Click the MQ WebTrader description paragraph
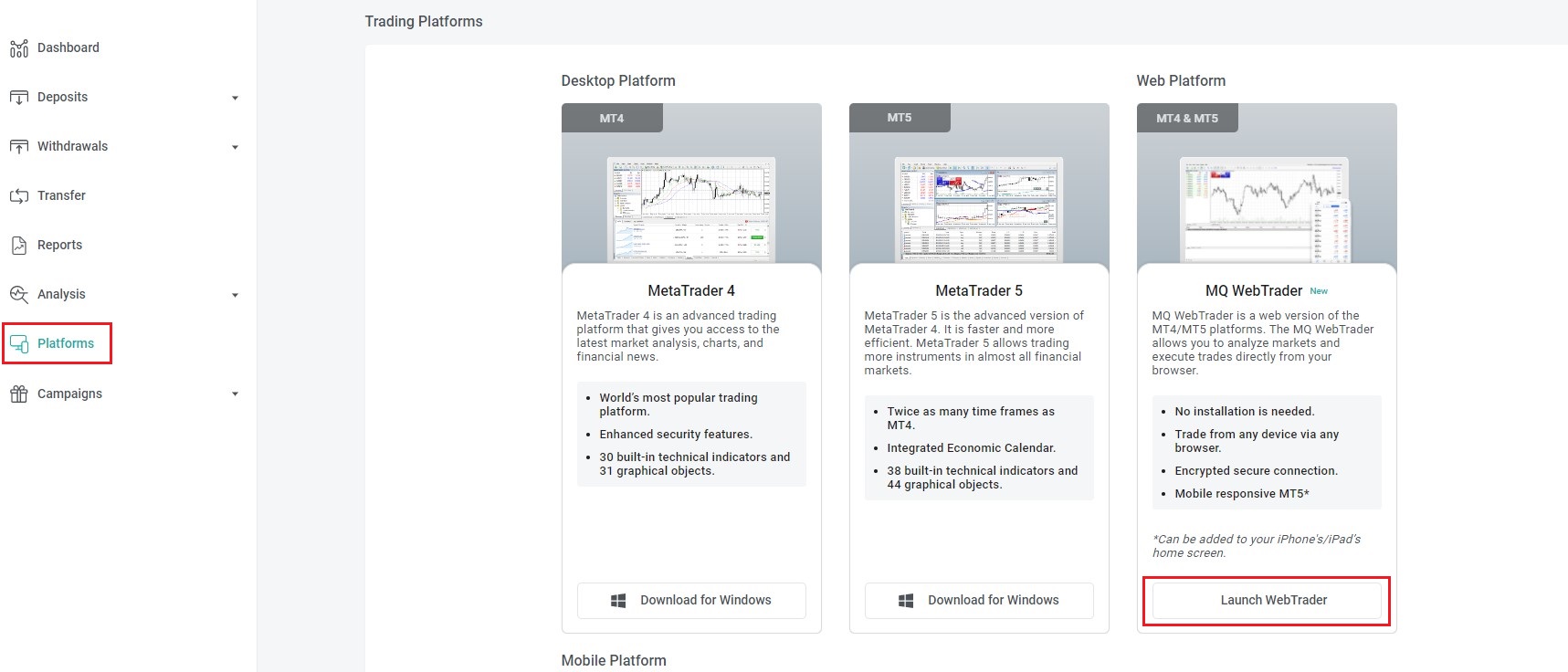The height and width of the screenshot is (672, 1568). coord(1263,343)
